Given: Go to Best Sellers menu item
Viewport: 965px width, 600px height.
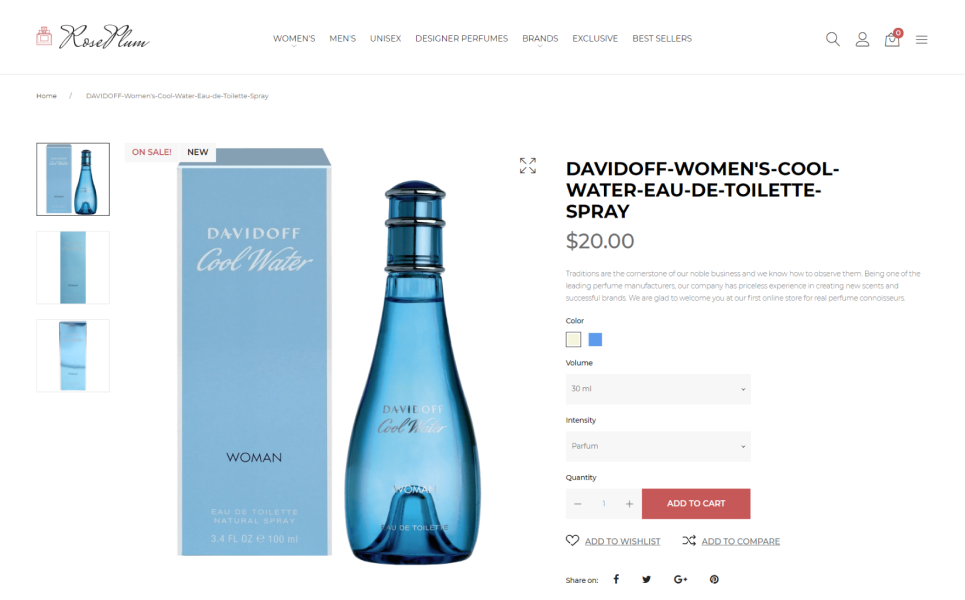Looking at the screenshot, I should (662, 38).
